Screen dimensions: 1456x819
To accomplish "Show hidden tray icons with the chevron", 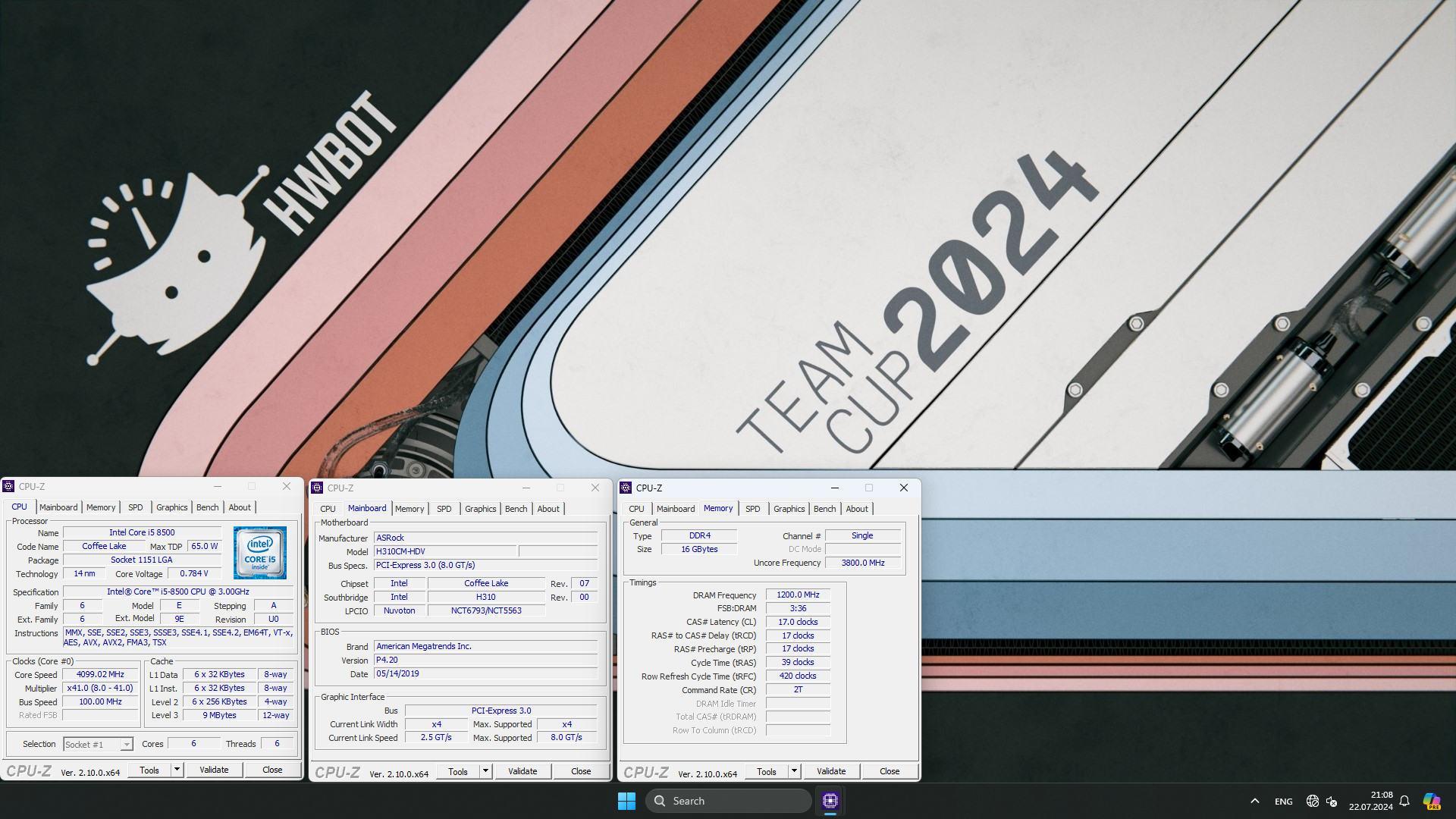I will coord(1254,801).
